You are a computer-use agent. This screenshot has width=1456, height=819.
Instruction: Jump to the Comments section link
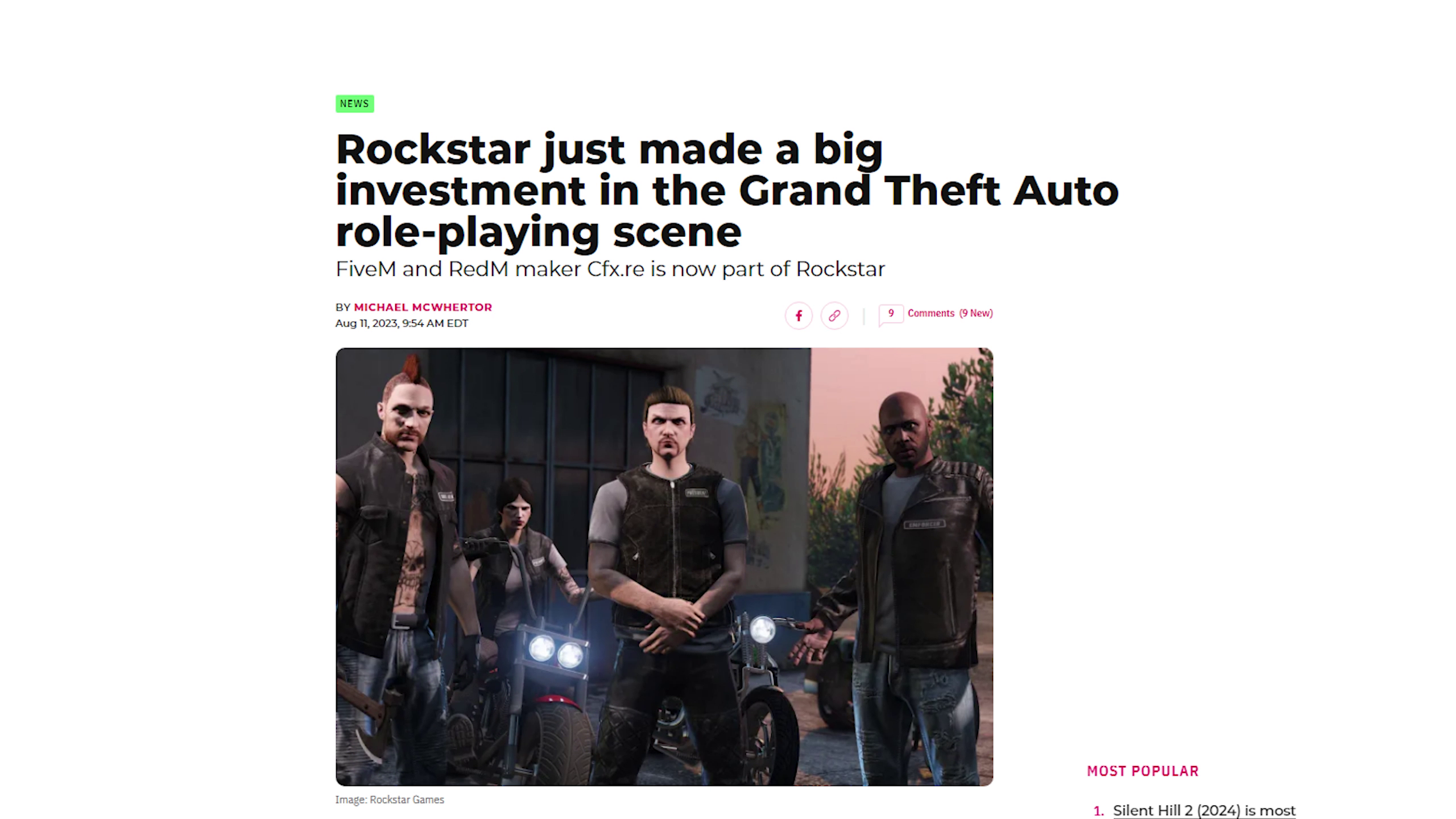pyautogui.click(x=930, y=313)
